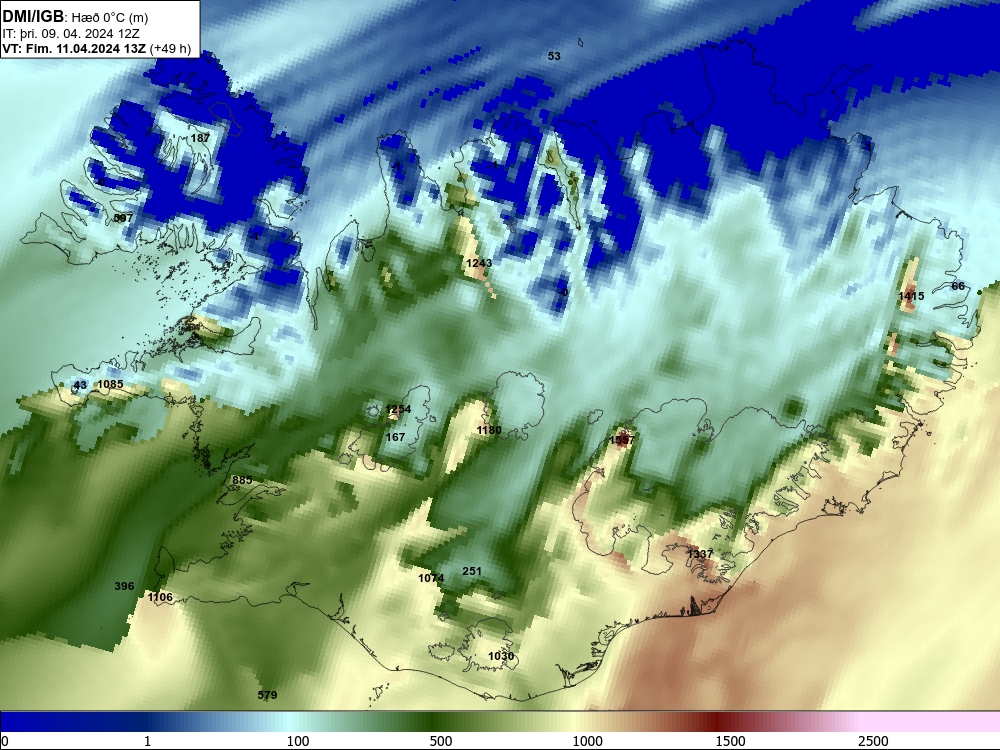
Task: Click the color scale label 1500
Action: click(730, 741)
